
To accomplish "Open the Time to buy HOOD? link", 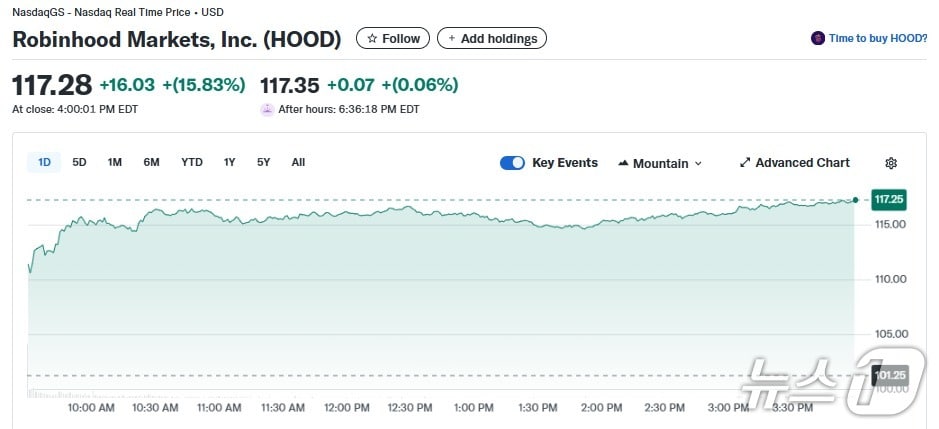I will (x=877, y=39).
